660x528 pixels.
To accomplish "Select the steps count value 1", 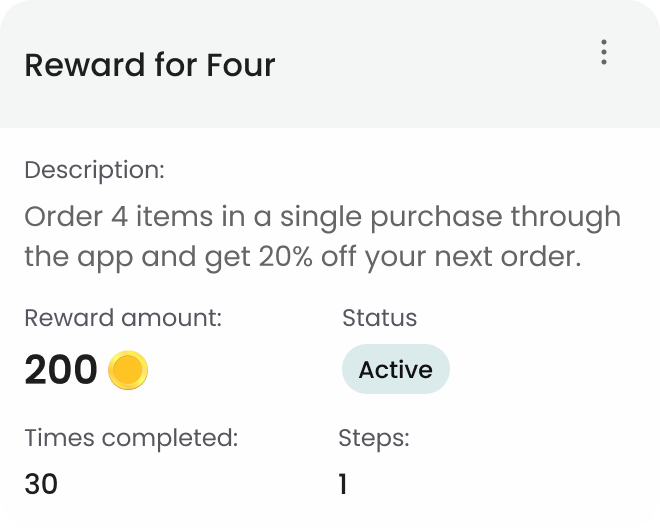I will click(343, 485).
